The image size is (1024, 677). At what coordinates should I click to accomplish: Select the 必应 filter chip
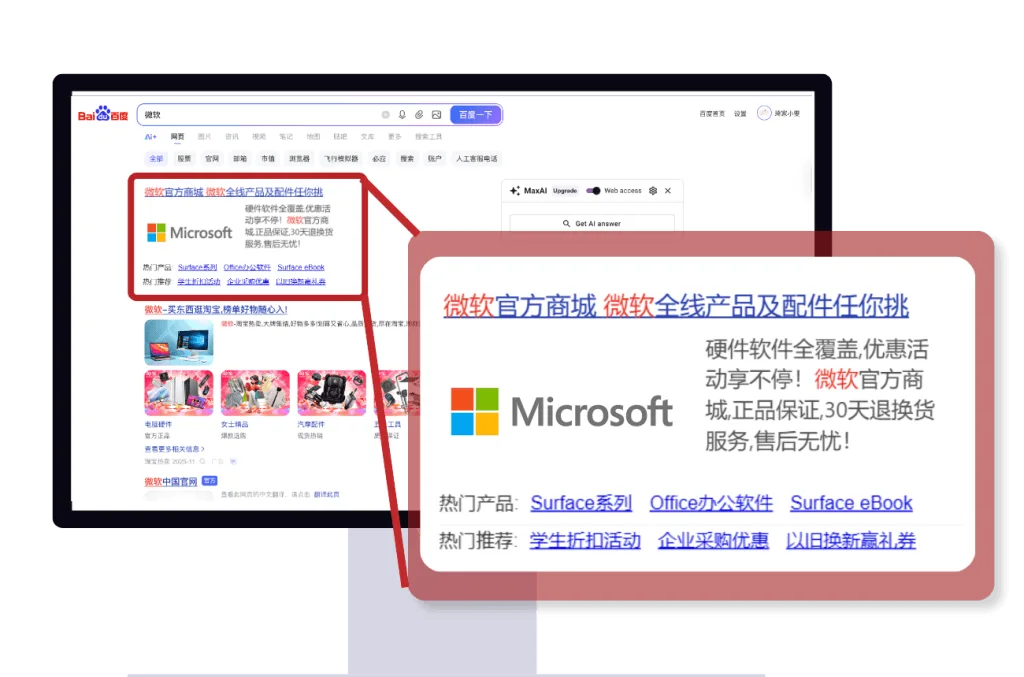pyautogui.click(x=379, y=159)
